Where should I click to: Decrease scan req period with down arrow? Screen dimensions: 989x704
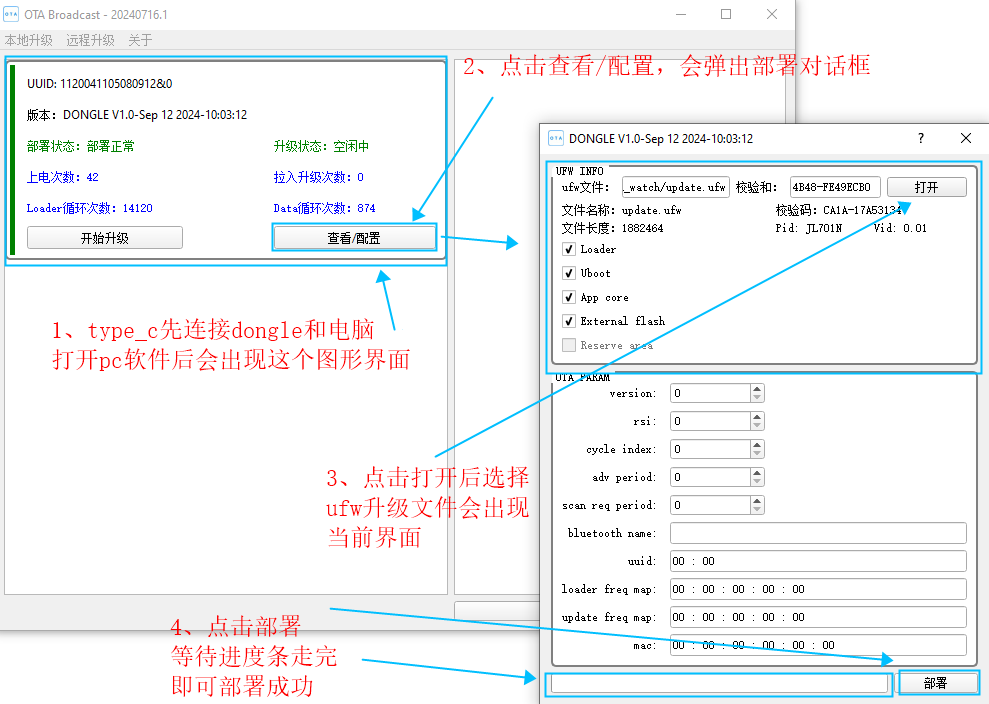coord(758,509)
